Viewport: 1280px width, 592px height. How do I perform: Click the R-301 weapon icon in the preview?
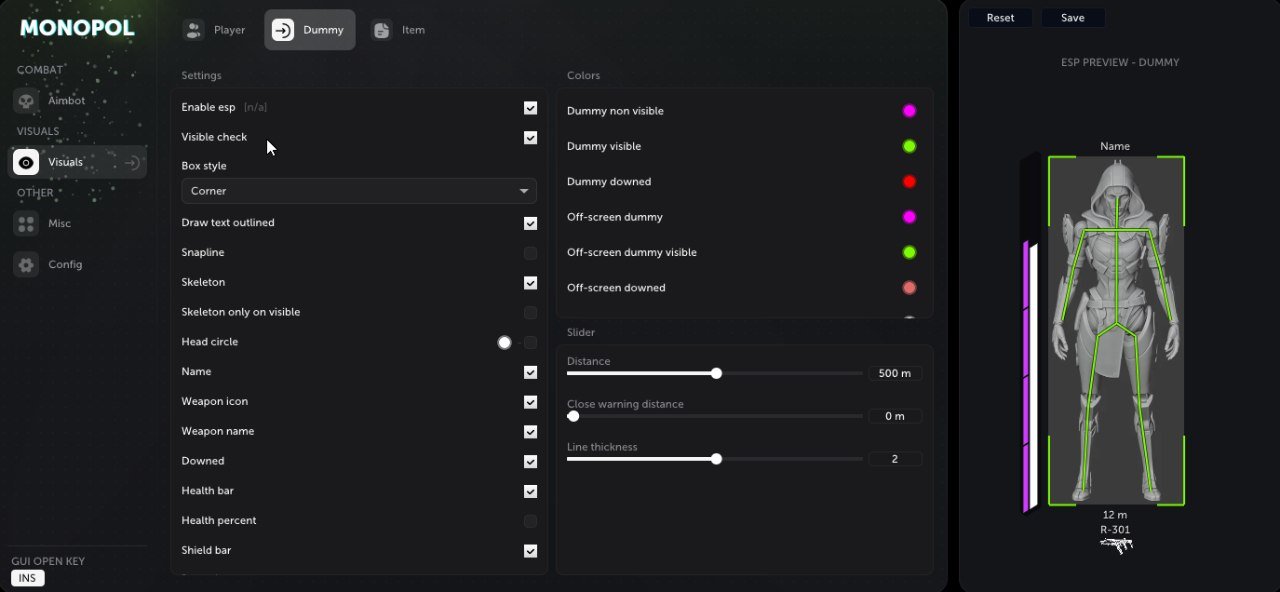(1116, 545)
